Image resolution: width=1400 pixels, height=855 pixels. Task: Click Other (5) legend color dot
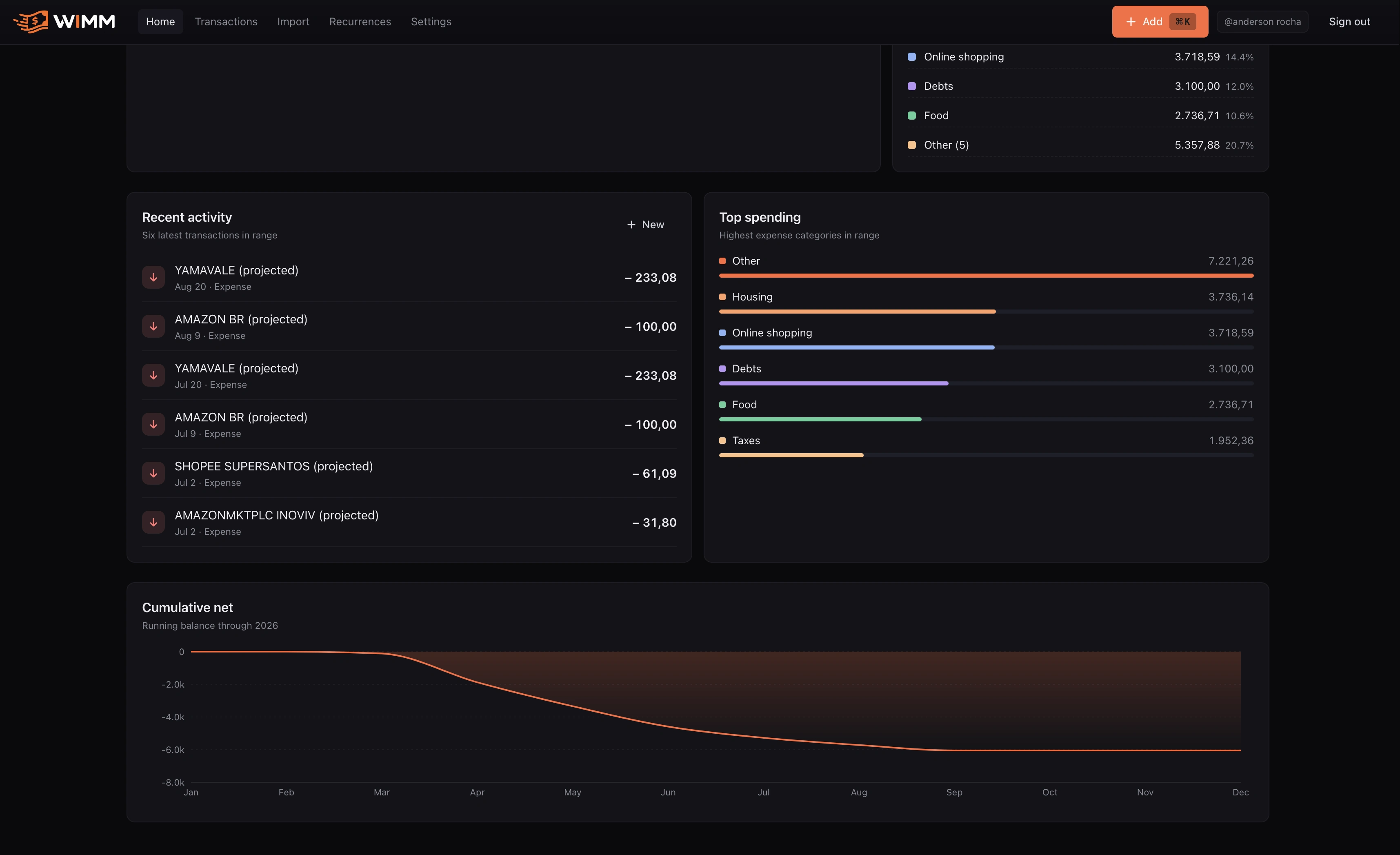point(911,145)
